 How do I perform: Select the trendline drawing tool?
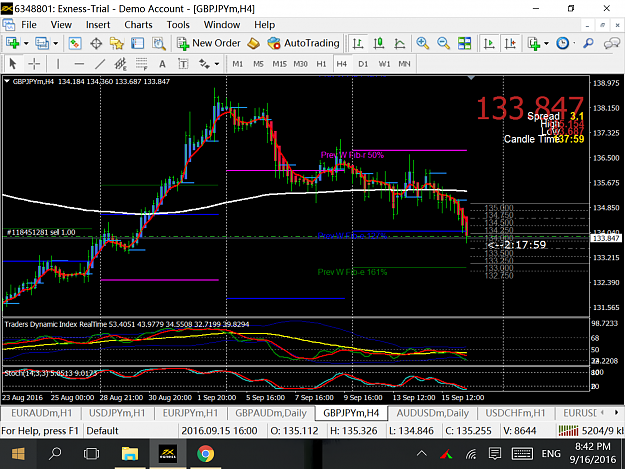click(x=100, y=64)
